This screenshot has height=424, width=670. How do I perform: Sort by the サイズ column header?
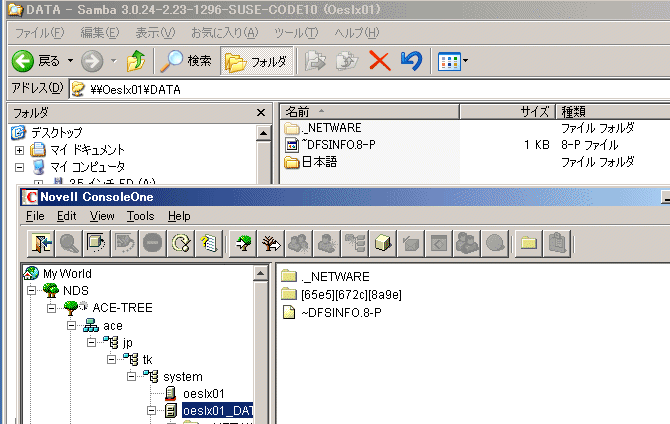(x=508, y=112)
